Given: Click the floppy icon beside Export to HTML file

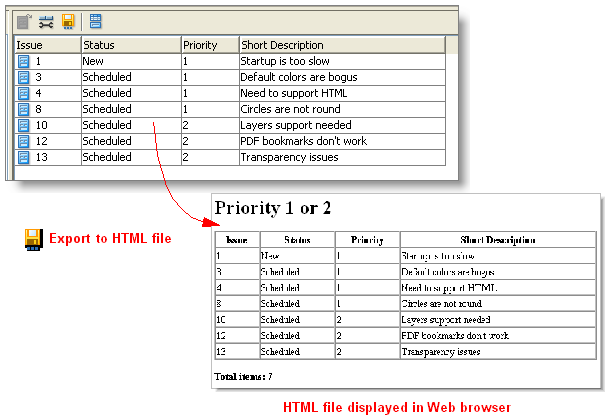Looking at the screenshot, I should [x=33, y=238].
